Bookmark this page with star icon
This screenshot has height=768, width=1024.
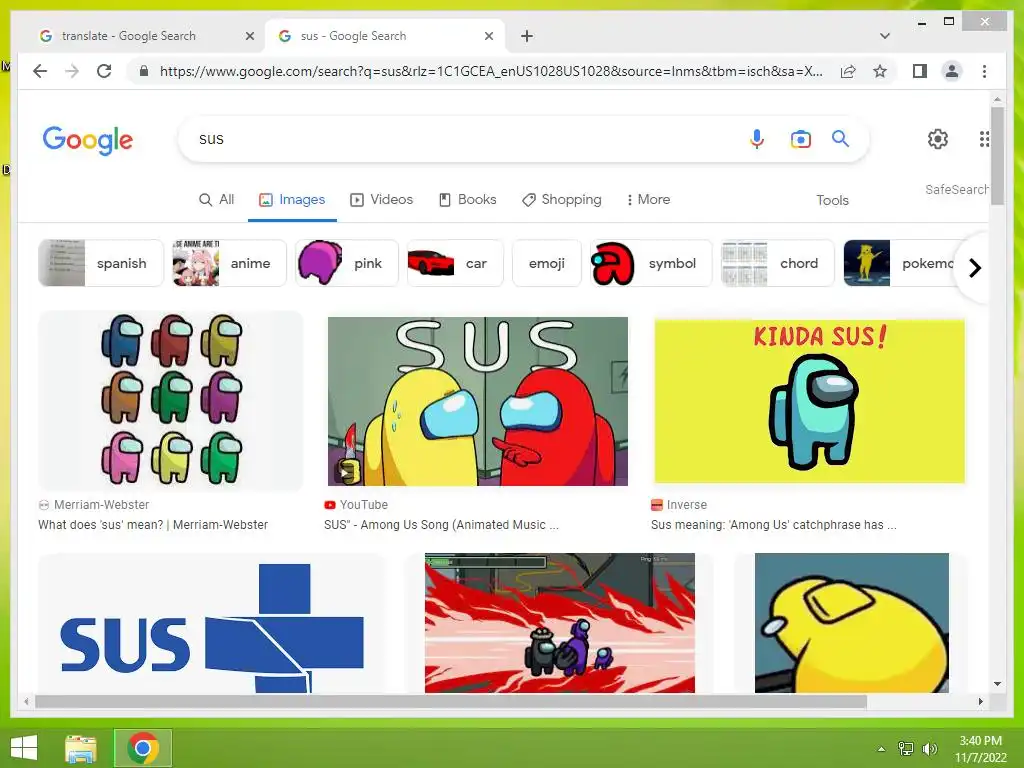(880, 71)
